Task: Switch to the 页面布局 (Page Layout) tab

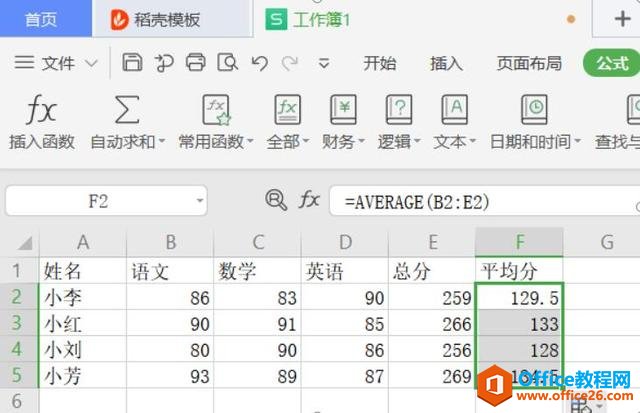Action: click(529, 63)
